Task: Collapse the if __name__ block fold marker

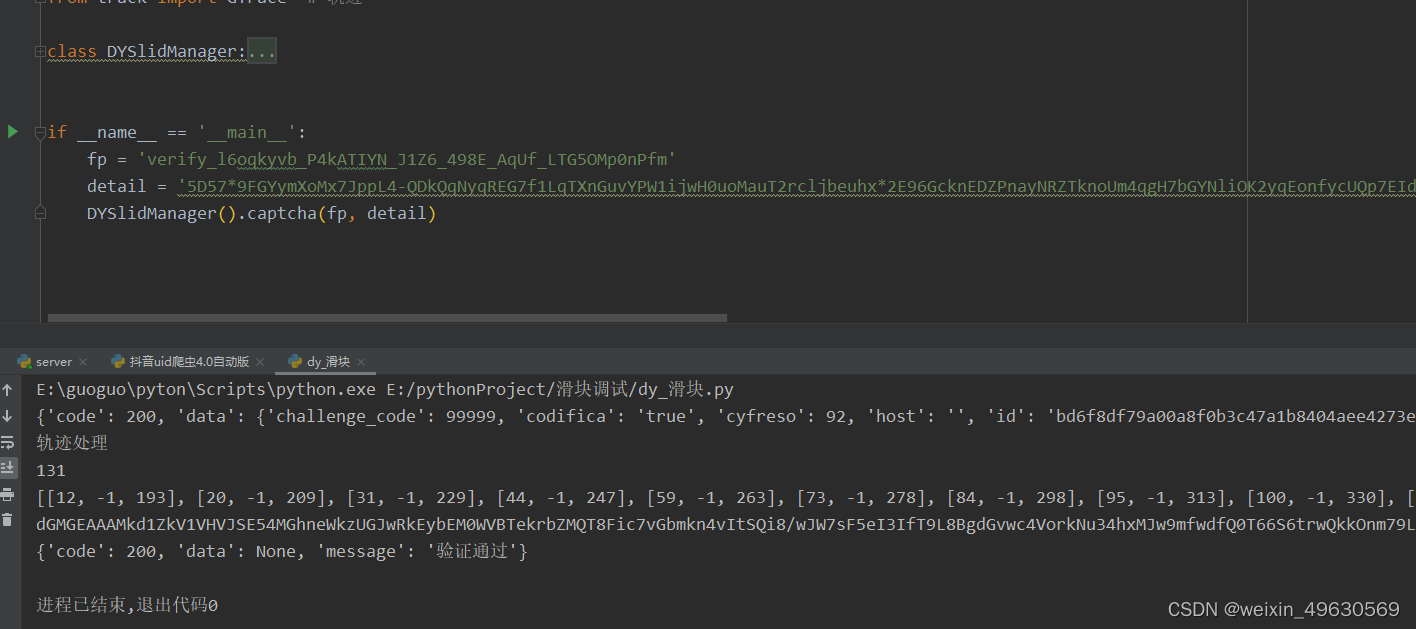Action: coord(40,132)
